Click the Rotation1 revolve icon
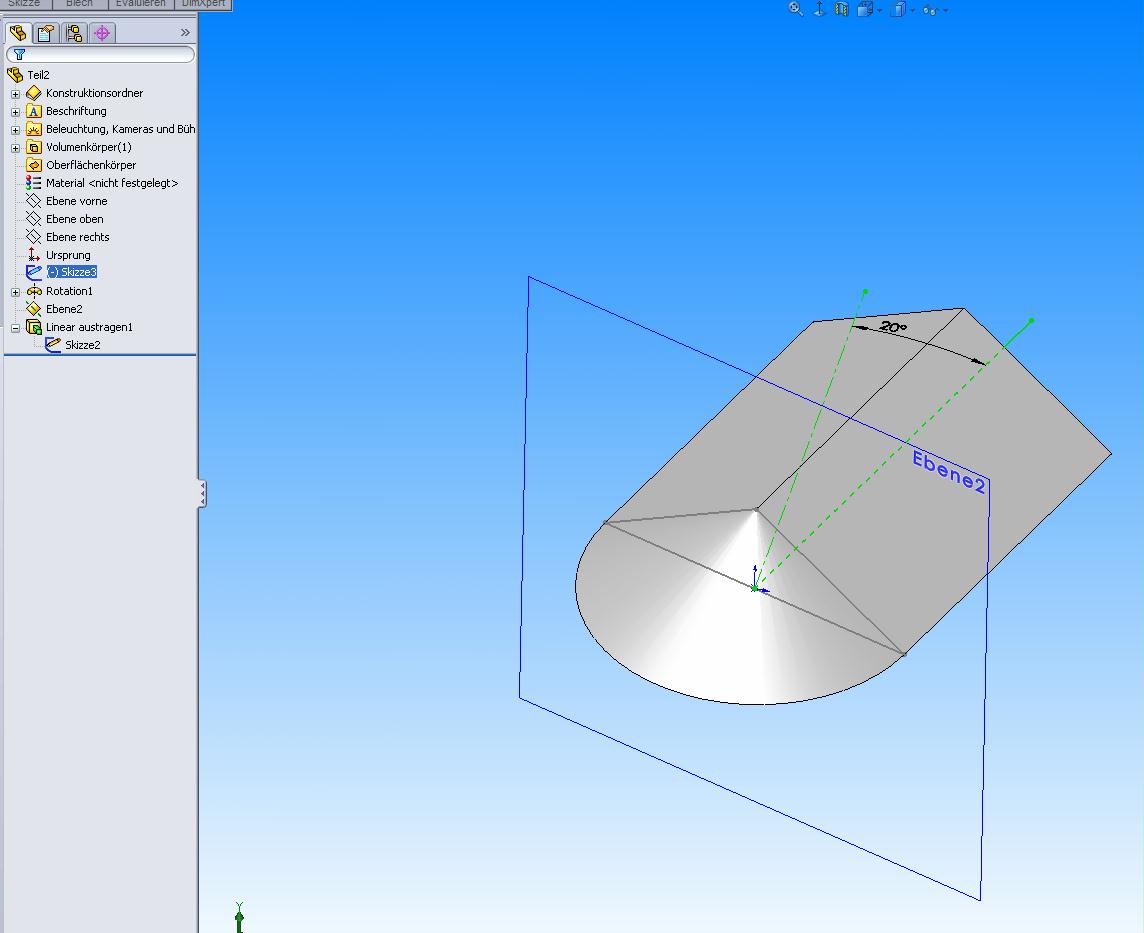This screenshot has width=1144, height=933. (34, 291)
